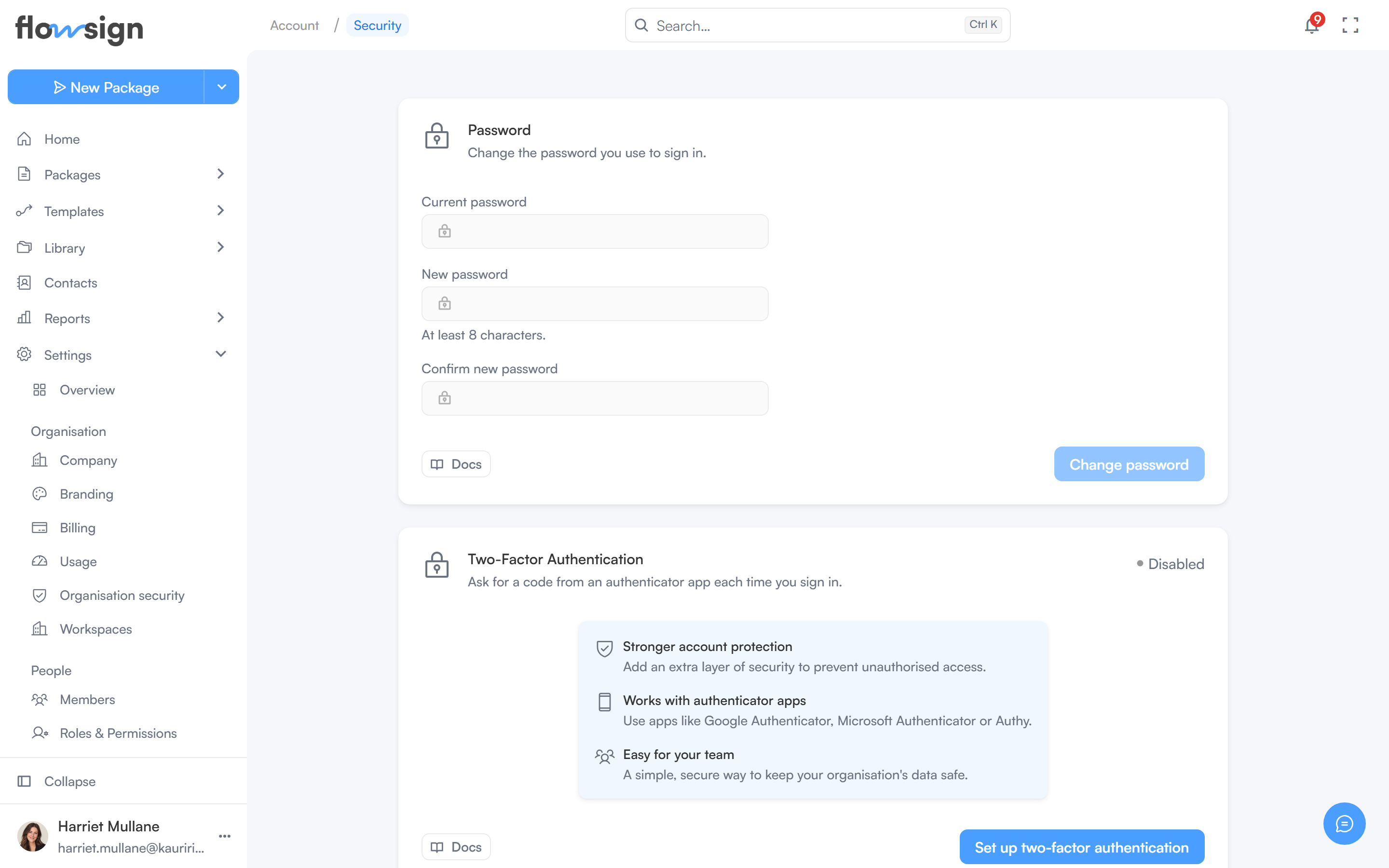Click the Workspaces building icon
This screenshot has width=1389, height=868.
[40, 629]
